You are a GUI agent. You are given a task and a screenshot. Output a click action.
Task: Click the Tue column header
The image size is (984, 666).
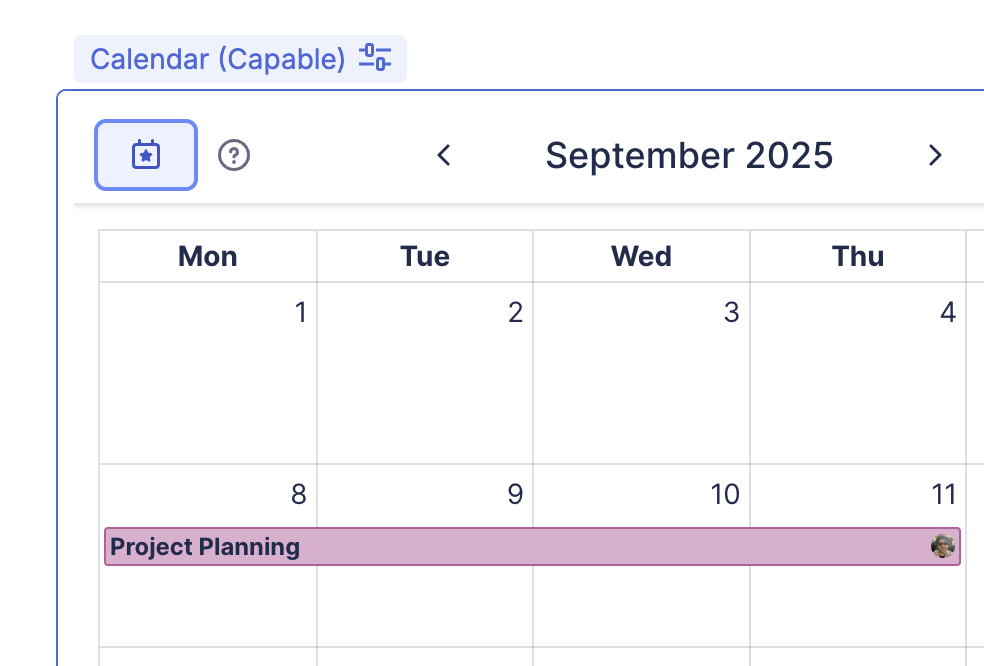424,256
